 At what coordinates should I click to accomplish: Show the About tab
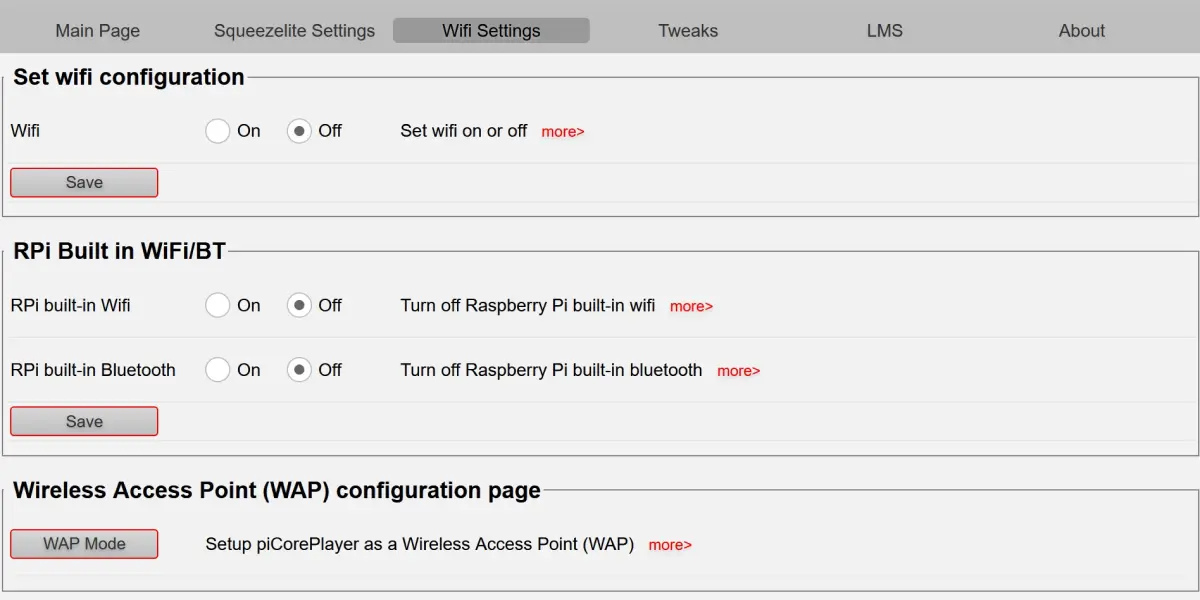click(1082, 31)
